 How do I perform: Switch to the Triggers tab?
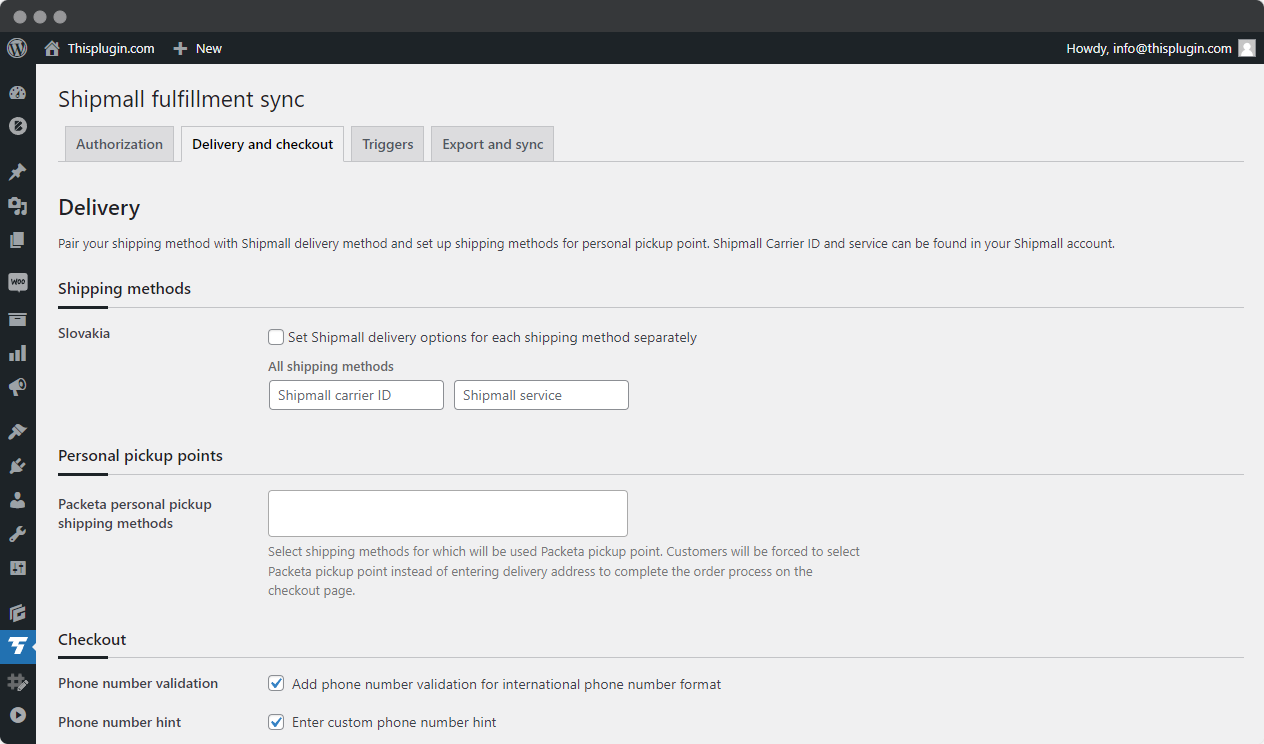point(387,143)
